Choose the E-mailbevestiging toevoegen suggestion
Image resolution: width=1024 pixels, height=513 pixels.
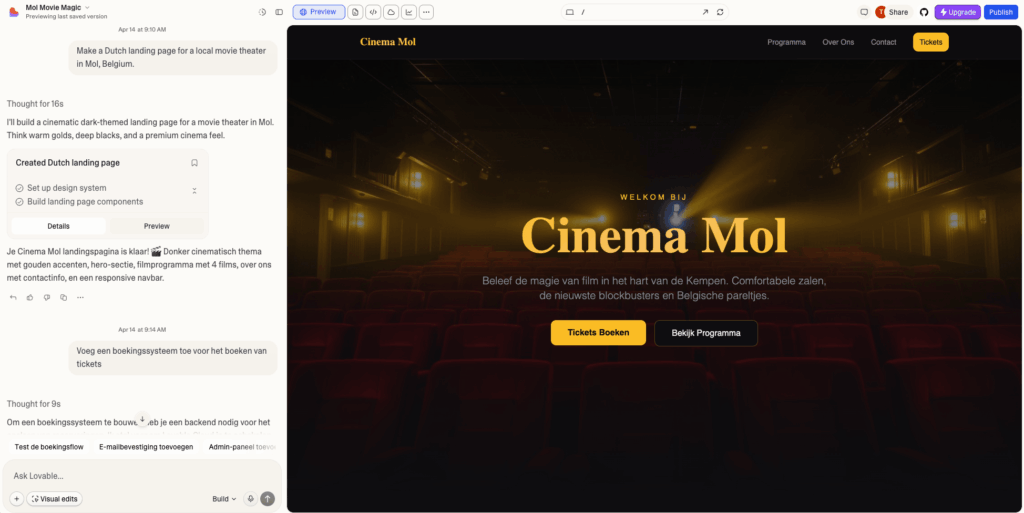click(146, 447)
